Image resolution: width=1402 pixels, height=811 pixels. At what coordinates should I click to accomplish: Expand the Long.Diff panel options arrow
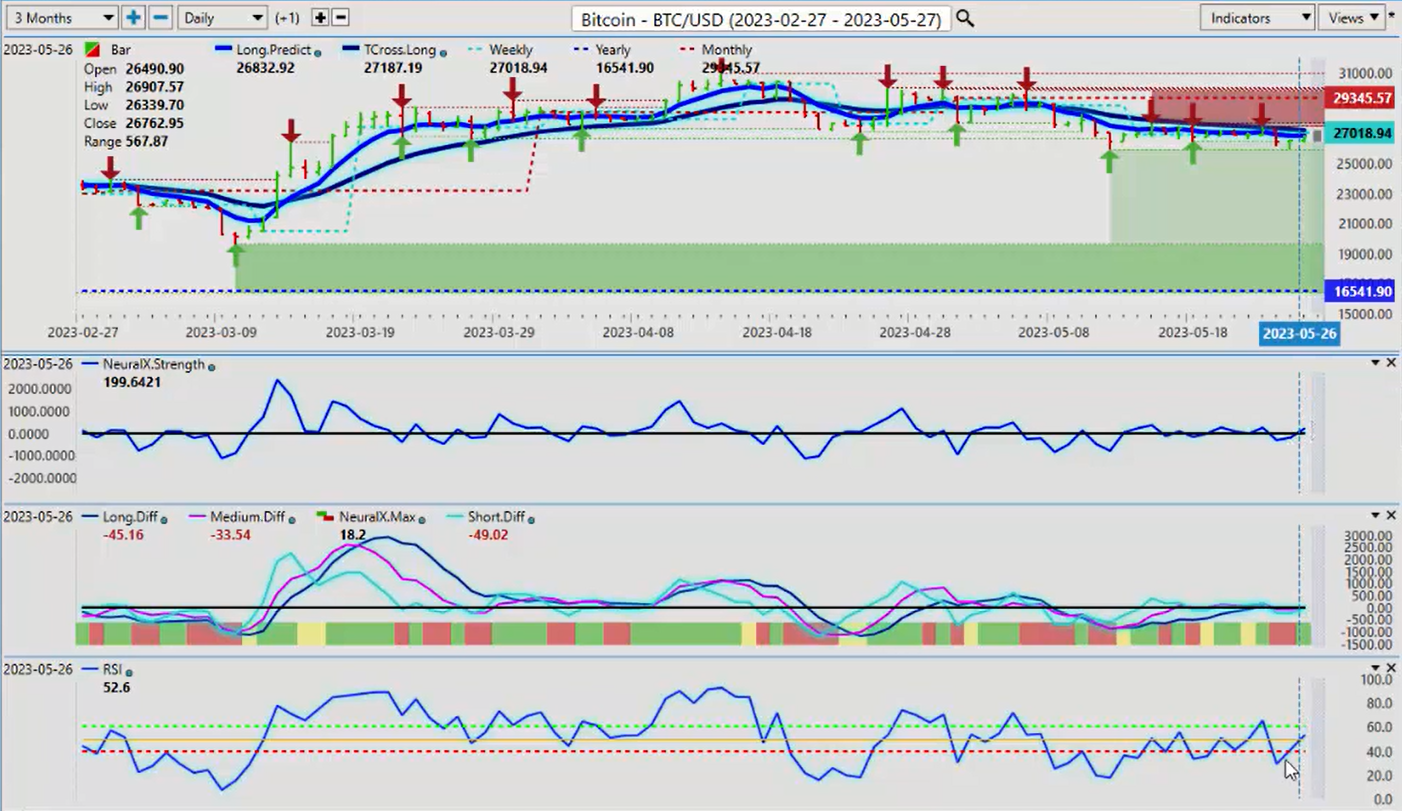pyautogui.click(x=1375, y=514)
